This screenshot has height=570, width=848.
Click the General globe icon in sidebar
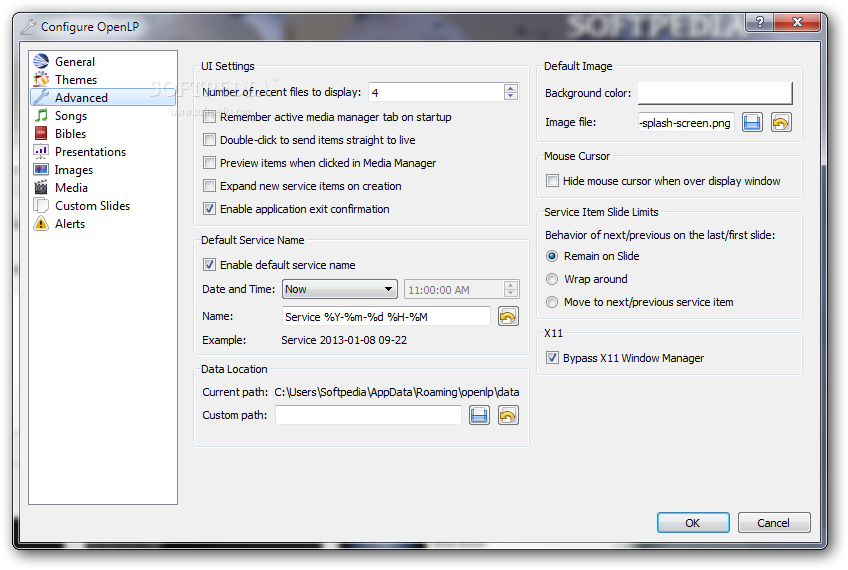41,61
